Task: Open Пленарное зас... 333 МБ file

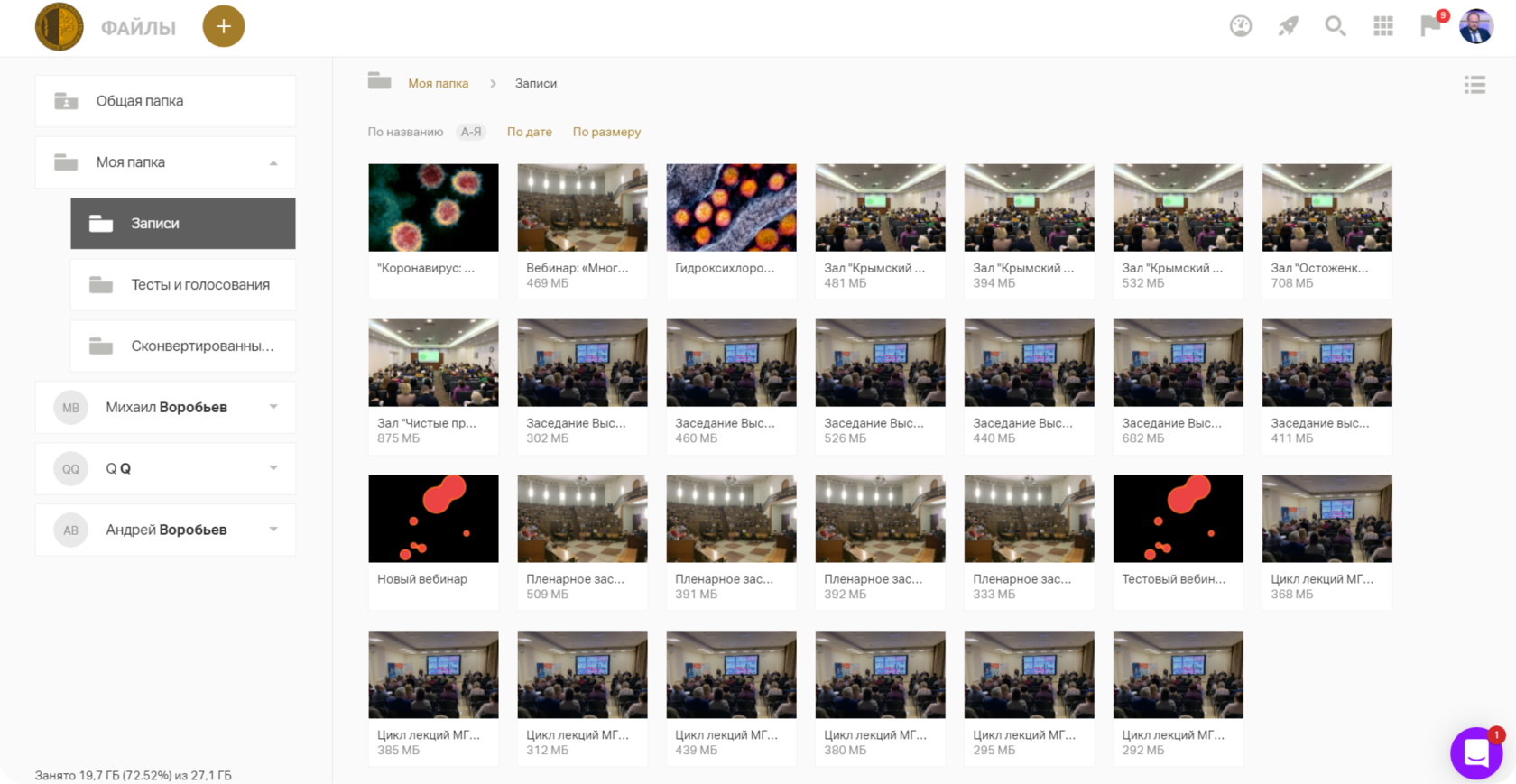Action: pyautogui.click(x=1029, y=541)
